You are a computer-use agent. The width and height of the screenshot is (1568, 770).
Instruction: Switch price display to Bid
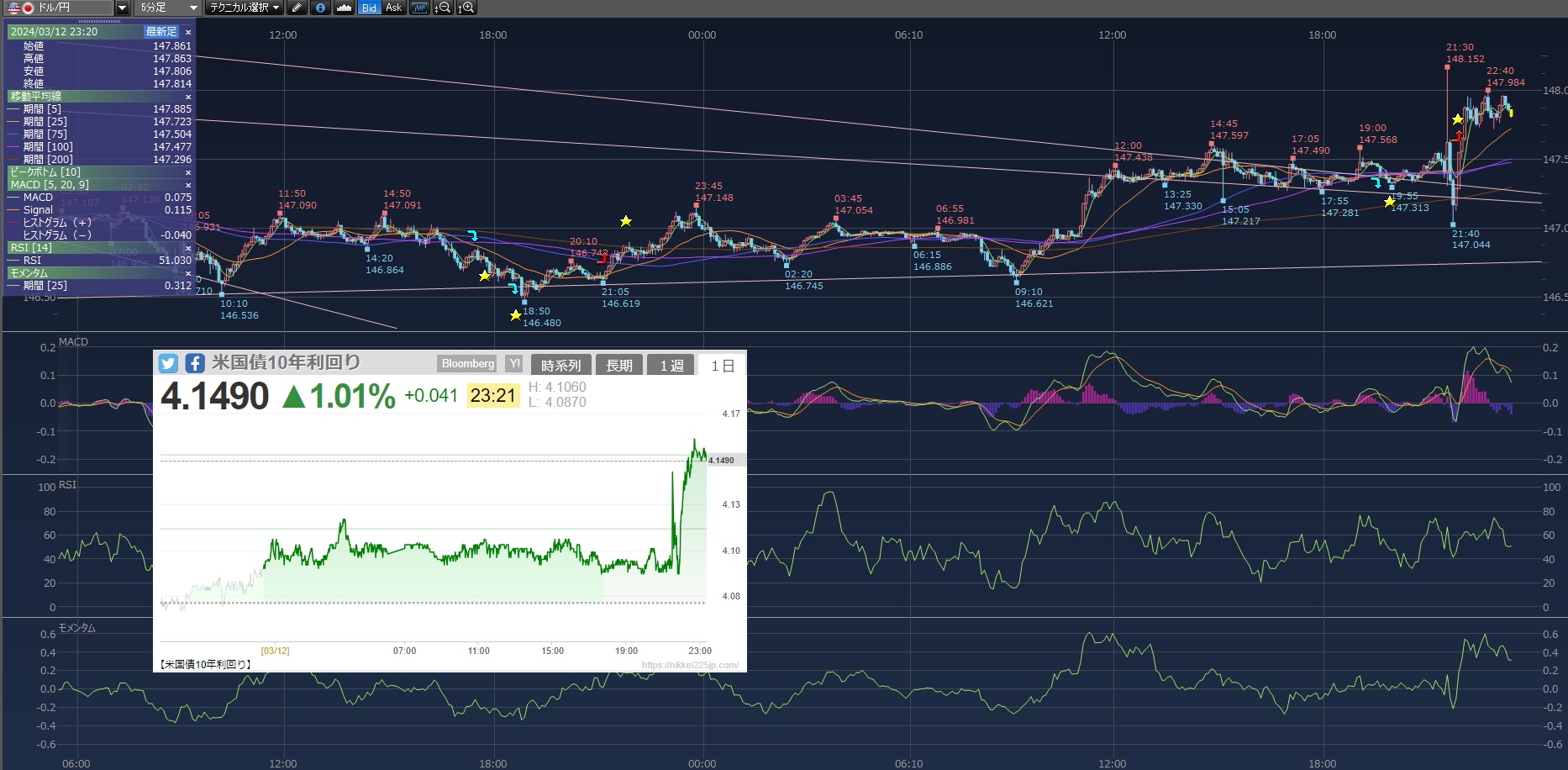click(x=369, y=8)
